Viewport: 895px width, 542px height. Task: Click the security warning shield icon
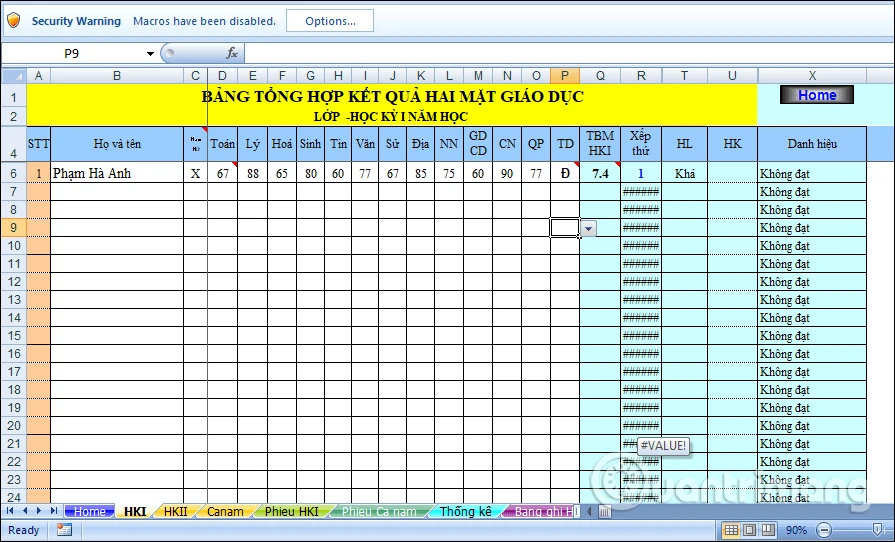click(x=14, y=21)
